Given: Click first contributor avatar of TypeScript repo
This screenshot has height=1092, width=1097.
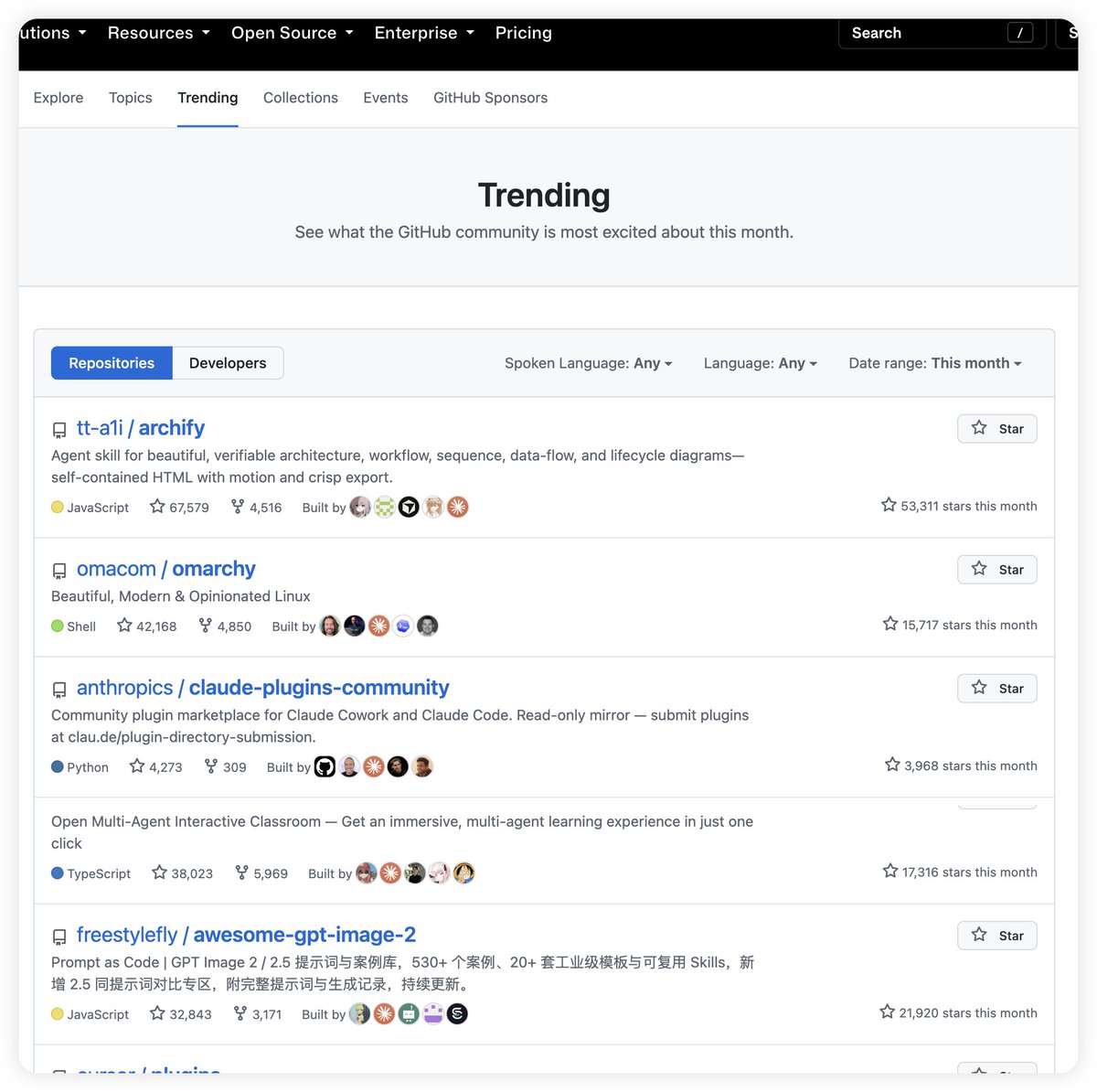Looking at the screenshot, I should pos(367,873).
